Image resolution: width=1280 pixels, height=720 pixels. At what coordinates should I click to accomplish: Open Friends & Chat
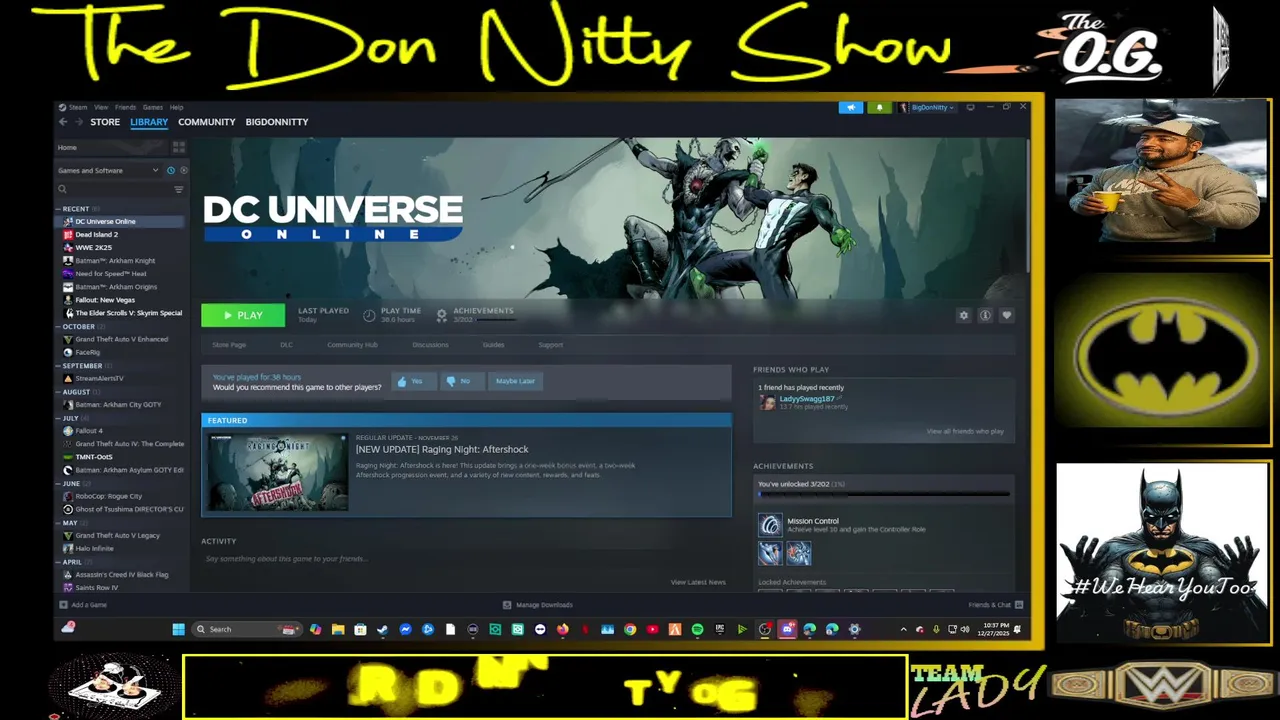click(995, 605)
